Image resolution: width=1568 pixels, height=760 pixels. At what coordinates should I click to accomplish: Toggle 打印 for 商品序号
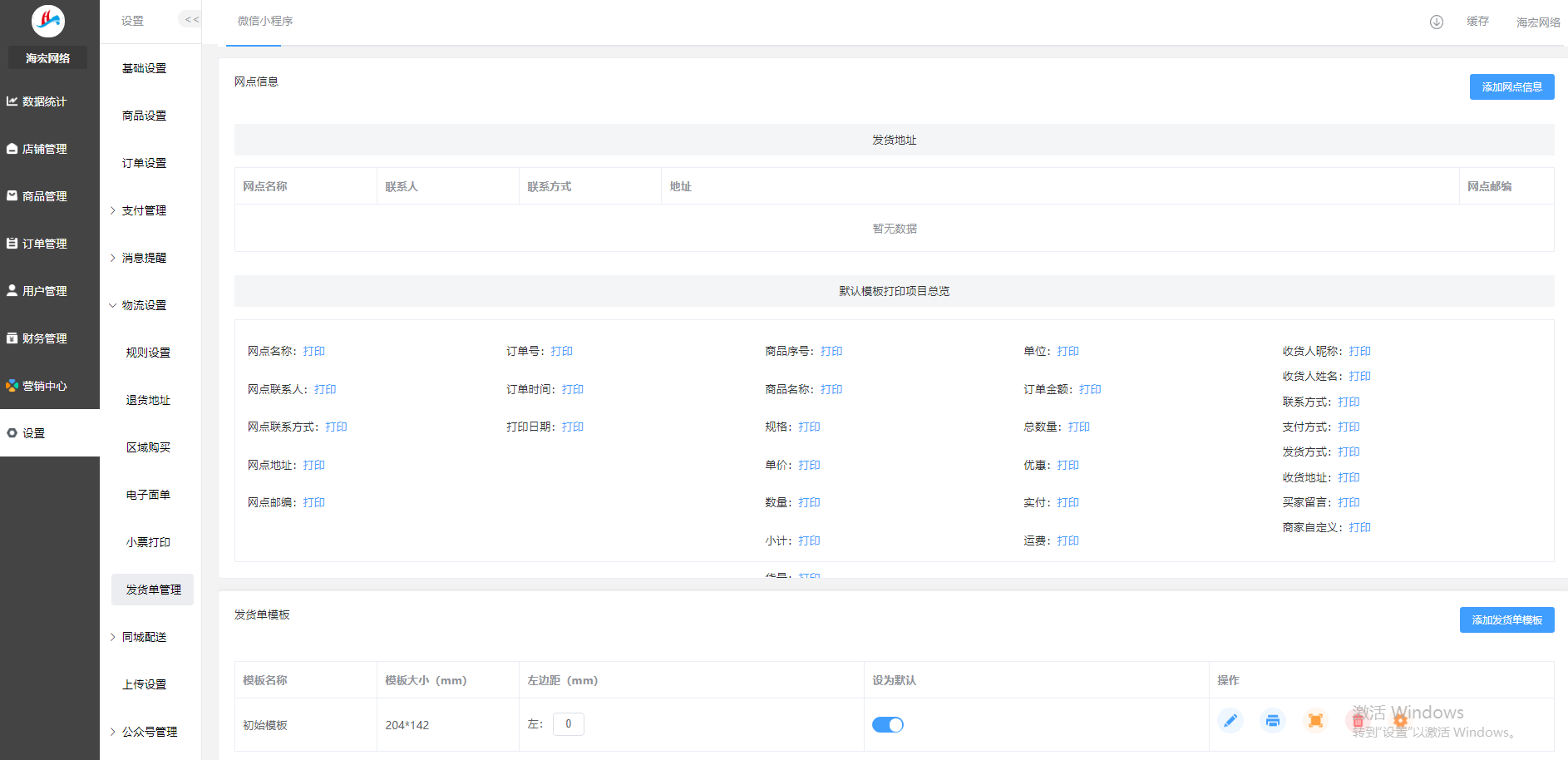pyautogui.click(x=831, y=351)
